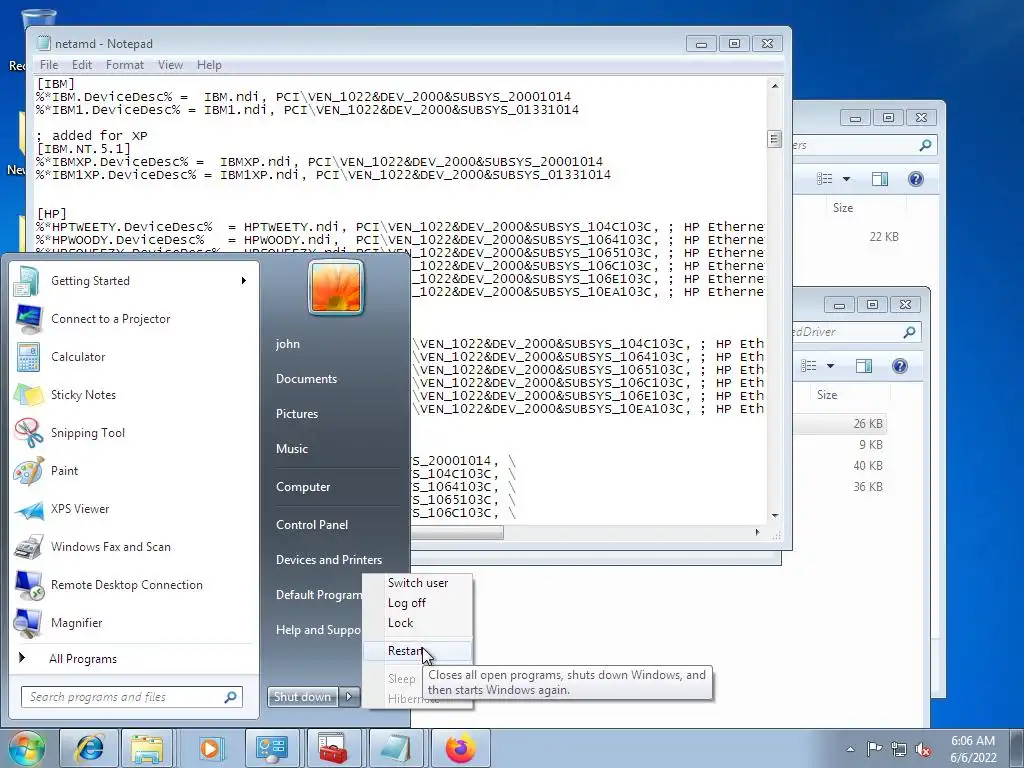Open Computer from Start menu

[303, 487]
